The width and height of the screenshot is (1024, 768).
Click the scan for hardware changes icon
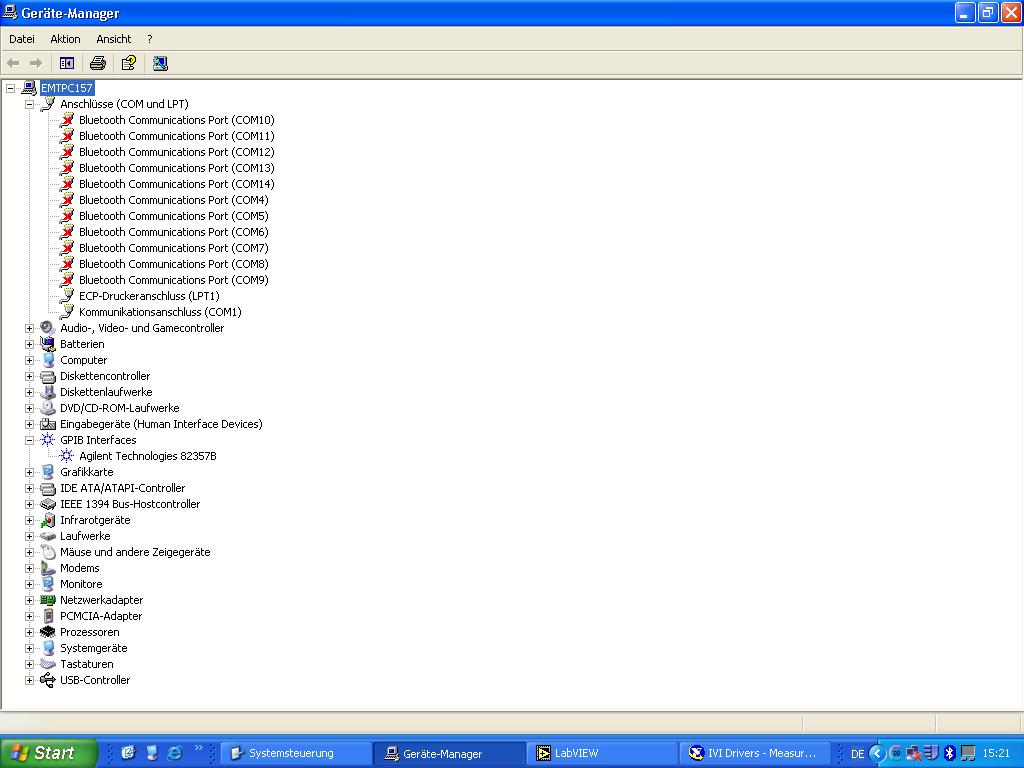[x=160, y=63]
